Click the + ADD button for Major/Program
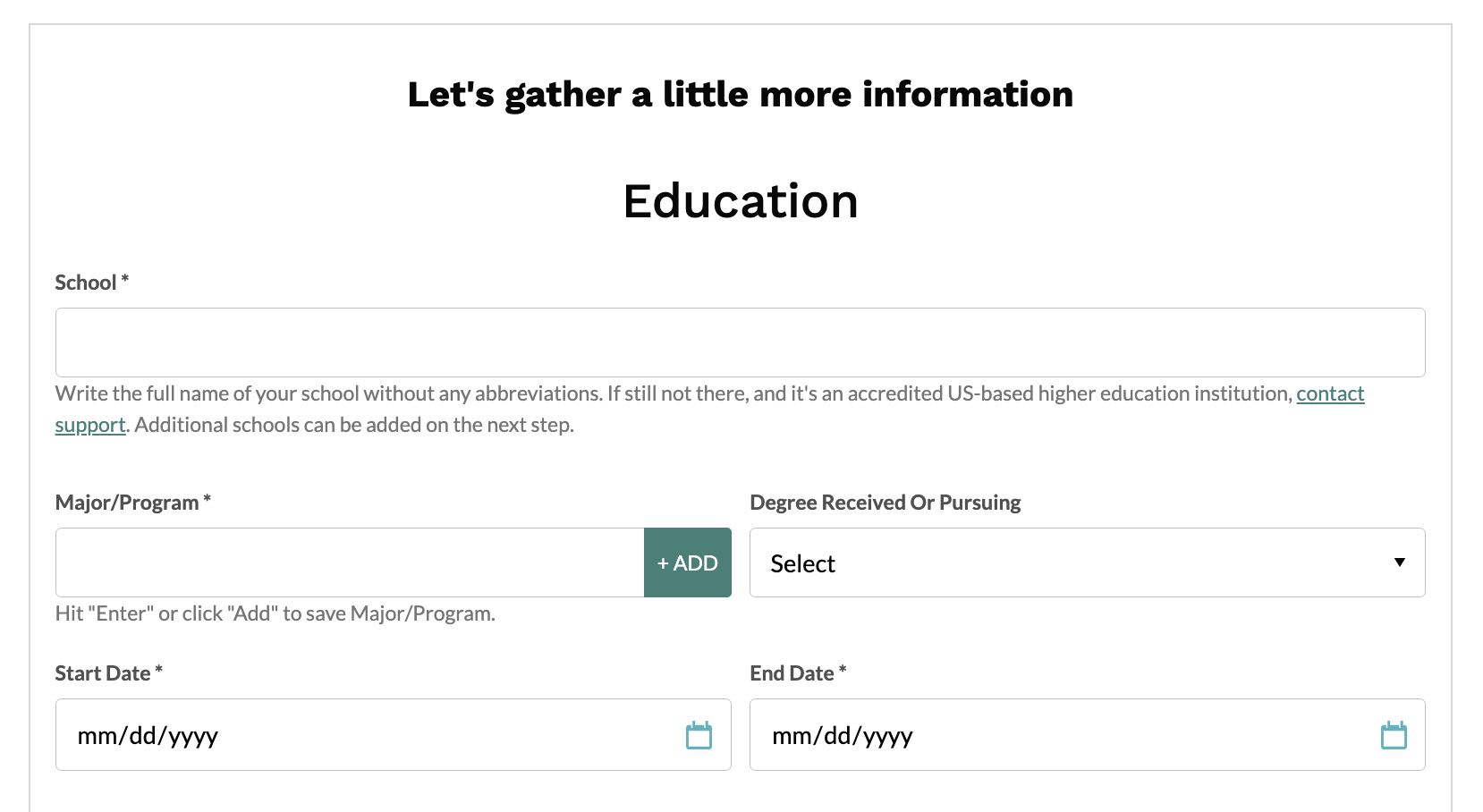The image size is (1483, 812). [687, 562]
